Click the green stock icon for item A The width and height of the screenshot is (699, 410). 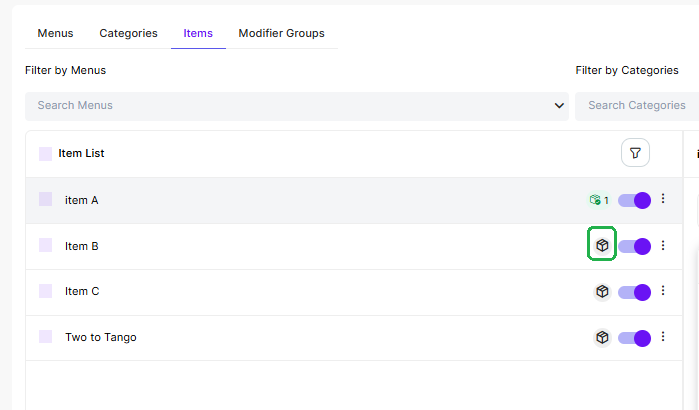(598, 200)
